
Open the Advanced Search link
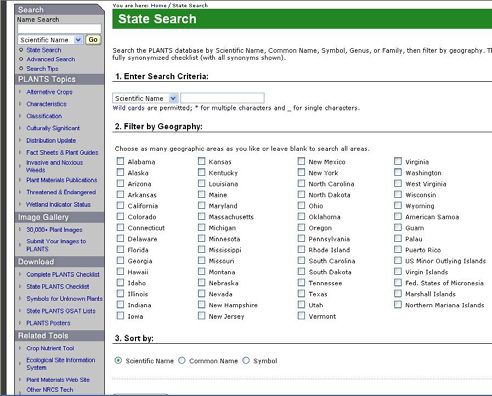click(51, 59)
